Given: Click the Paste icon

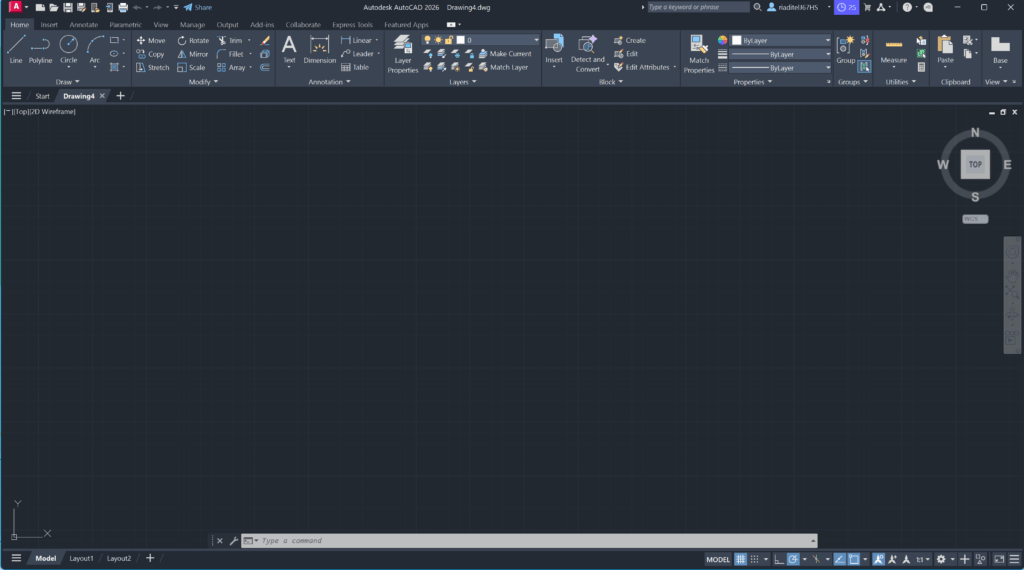Looking at the screenshot, I should click(945, 49).
